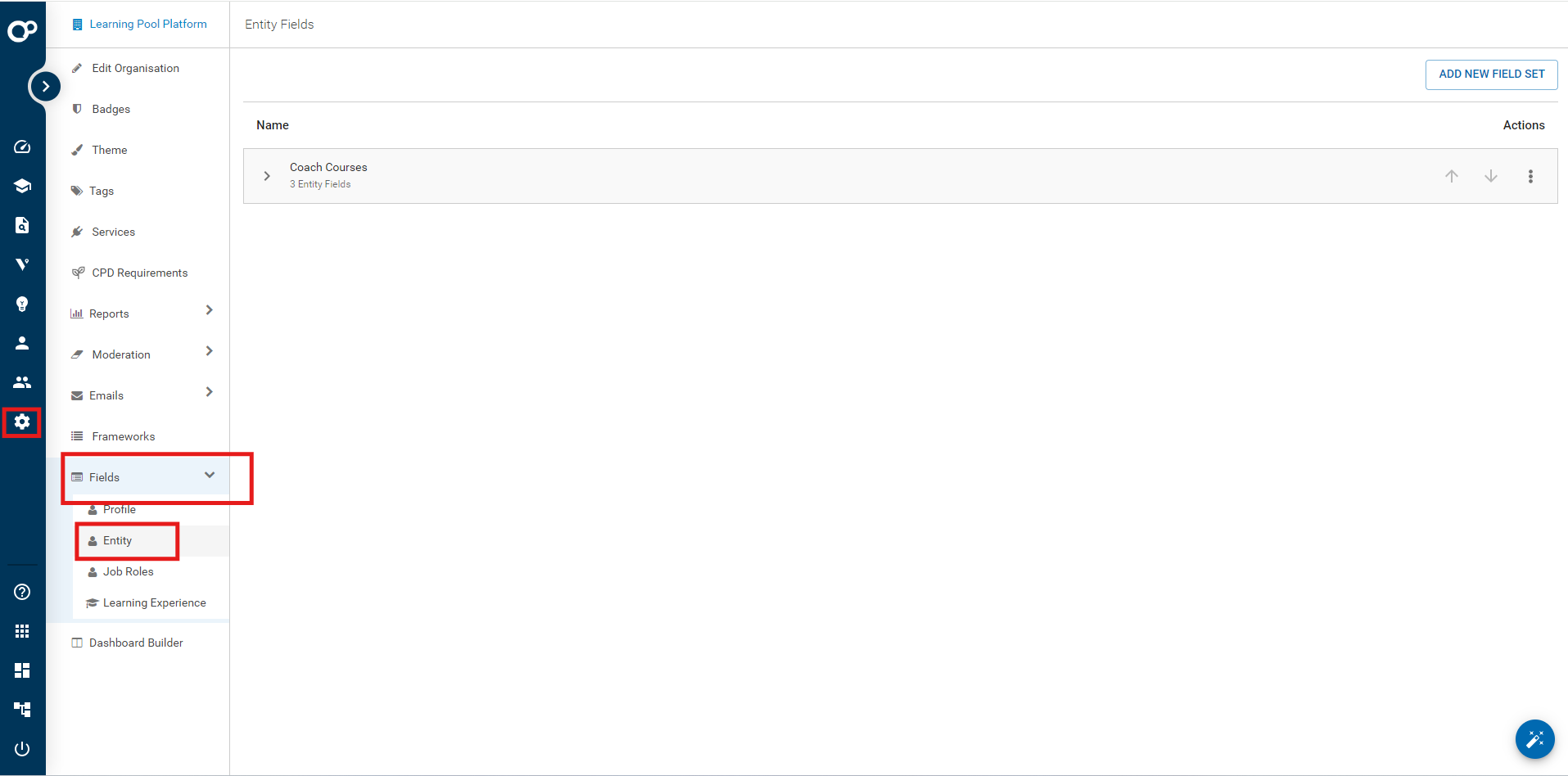Expand the Coach Courses field set row
The width and height of the screenshot is (1568, 776).
pos(267,176)
